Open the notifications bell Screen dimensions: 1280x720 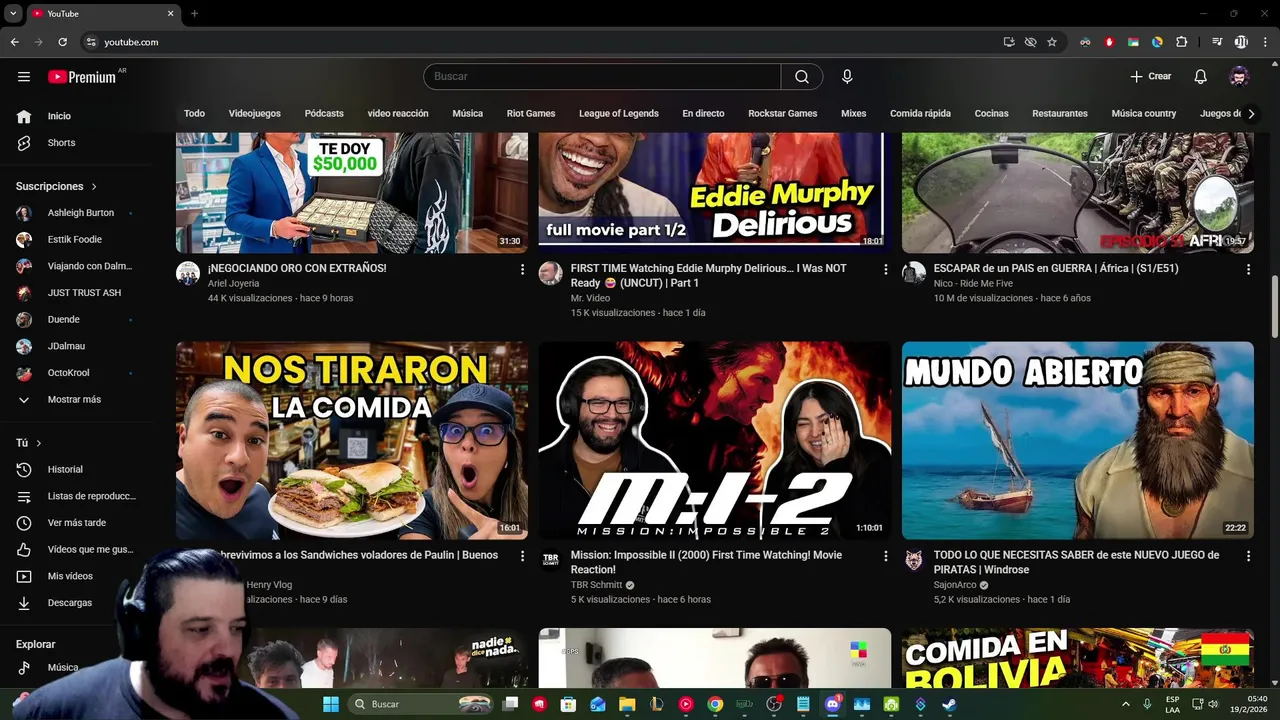pyautogui.click(x=1200, y=77)
